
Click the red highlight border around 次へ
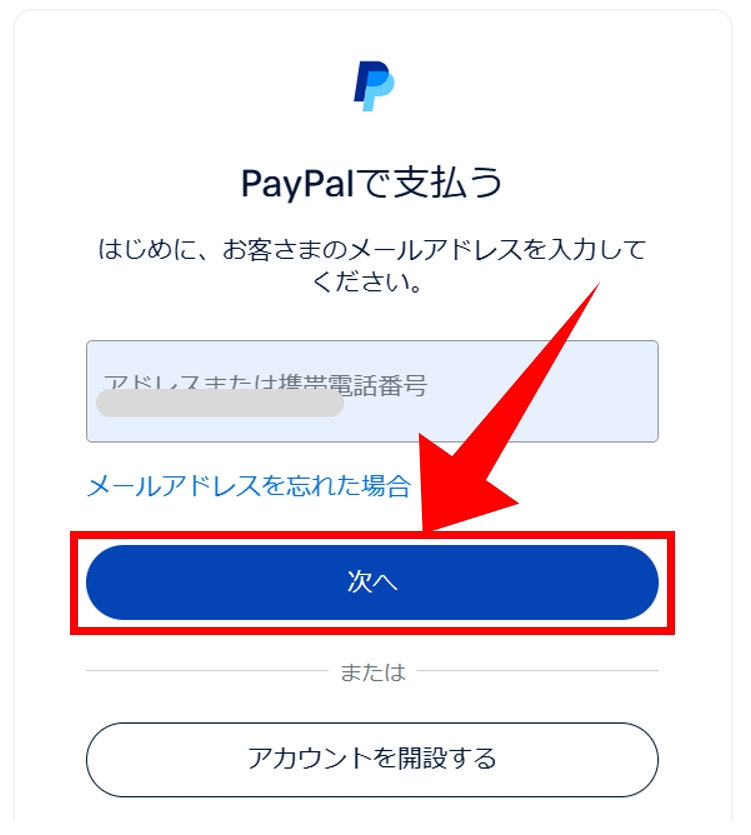click(372, 535)
